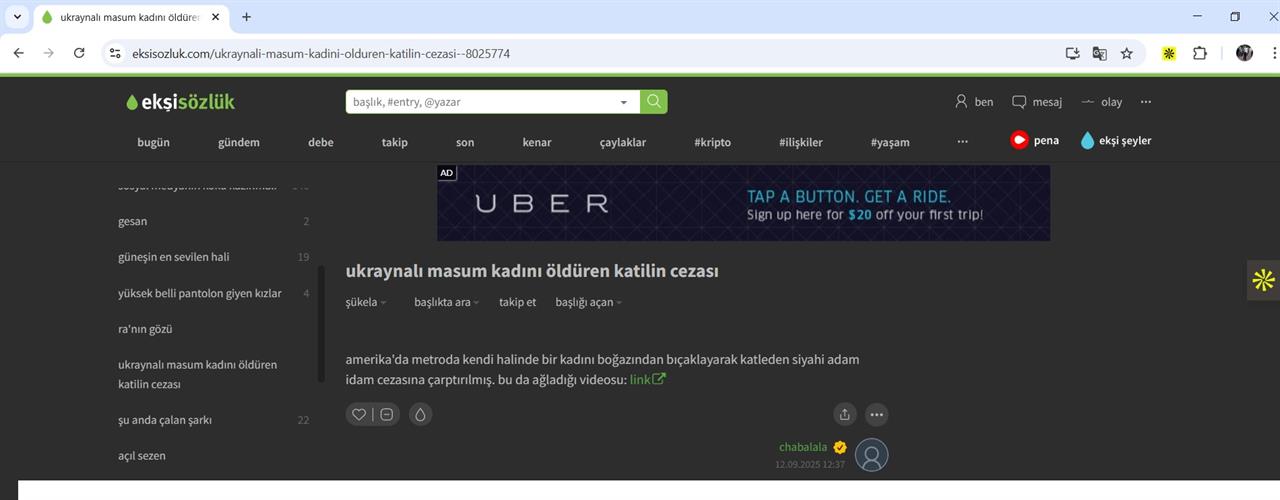Select the debe navigation tab
Image resolution: width=1280 pixels, height=500 pixels.
[x=321, y=142]
